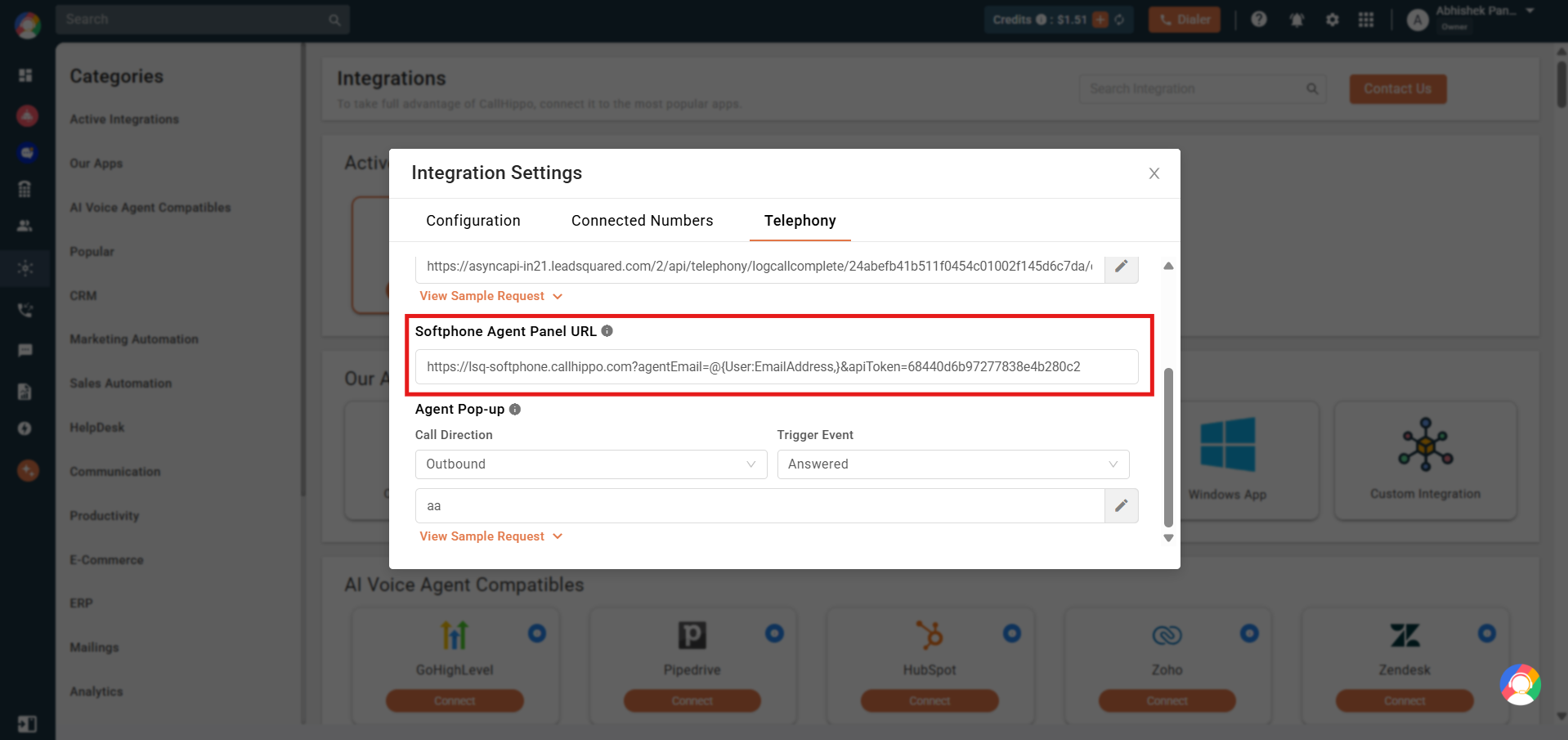Select Active Integrations category
This screenshot has height=740, width=1568.
124,119
